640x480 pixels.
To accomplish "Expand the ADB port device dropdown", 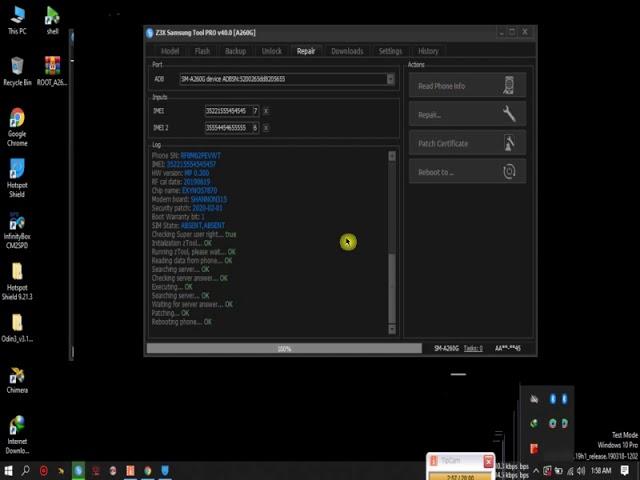I will click(x=391, y=79).
